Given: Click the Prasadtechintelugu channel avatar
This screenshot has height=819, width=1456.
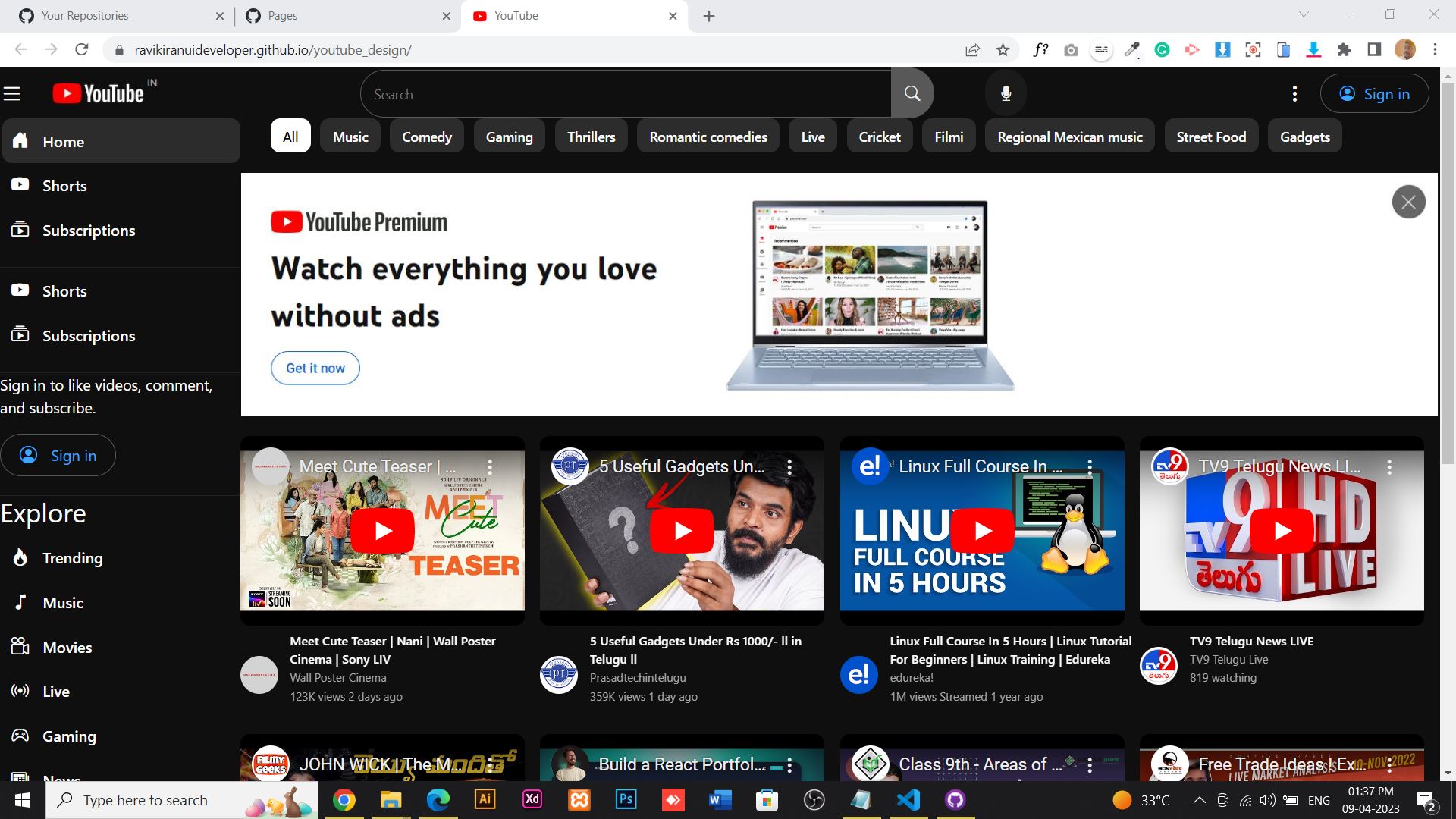Looking at the screenshot, I should [559, 674].
